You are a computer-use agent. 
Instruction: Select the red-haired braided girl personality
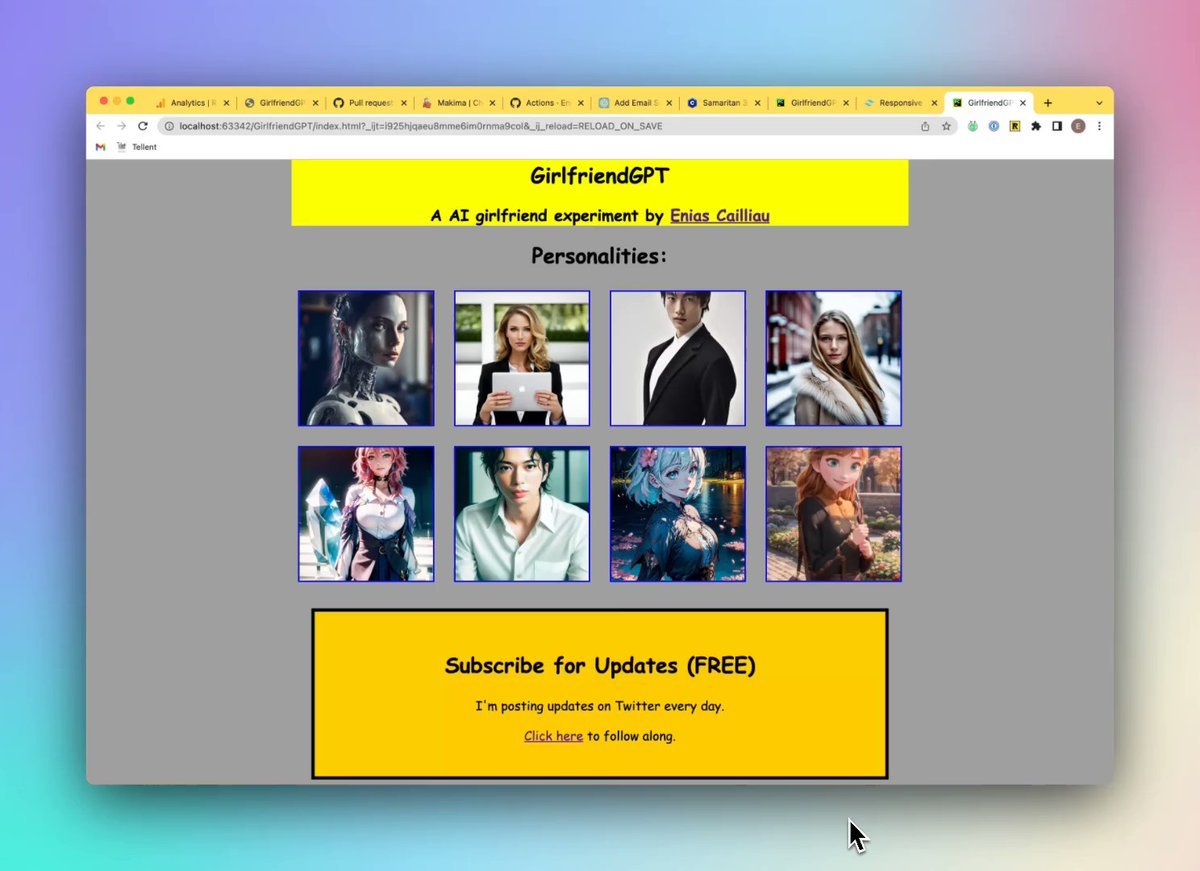tap(834, 514)
